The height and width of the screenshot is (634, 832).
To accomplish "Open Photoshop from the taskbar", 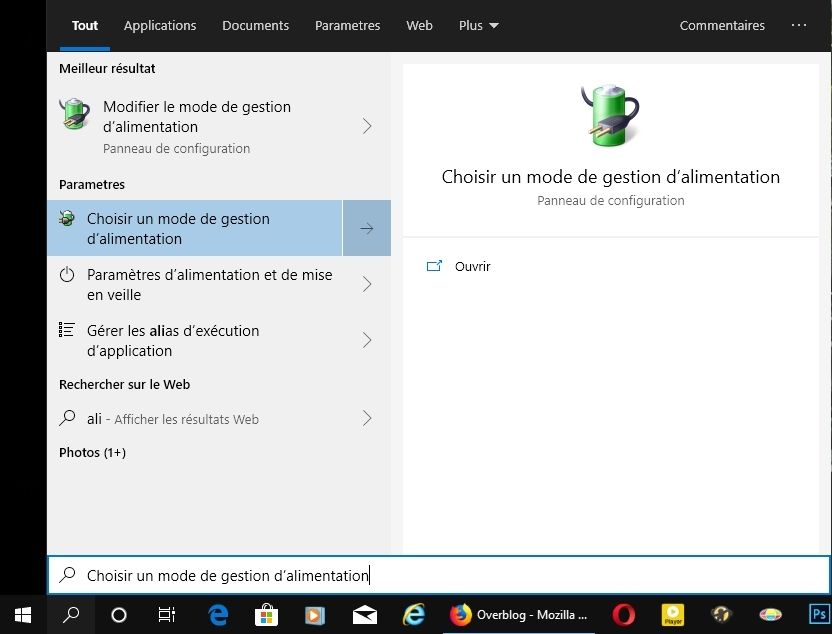I will click(x=820, y=614).
